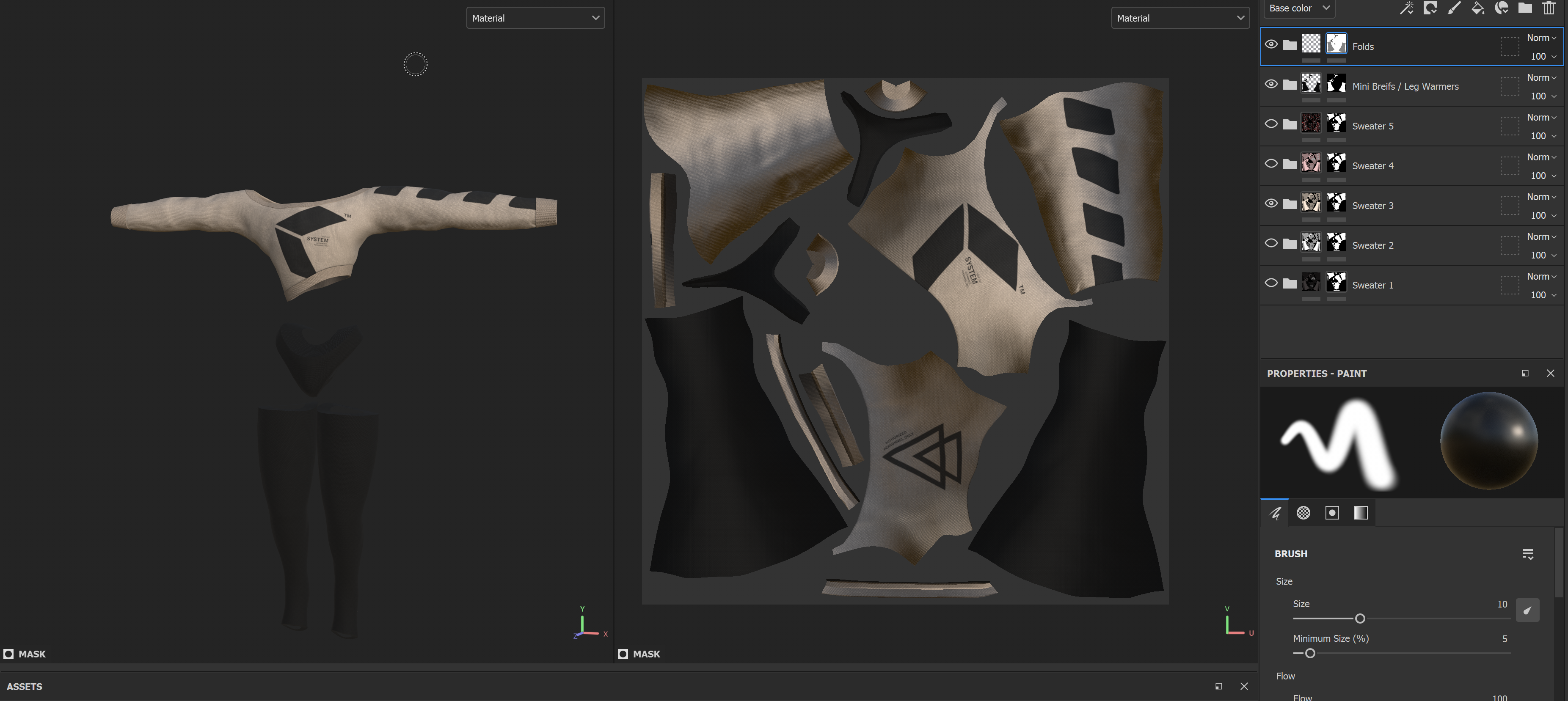Select the Sweater 1 mask thumbnail
The height and width of the screenshot is (701, 1568).
point(1336,282)
